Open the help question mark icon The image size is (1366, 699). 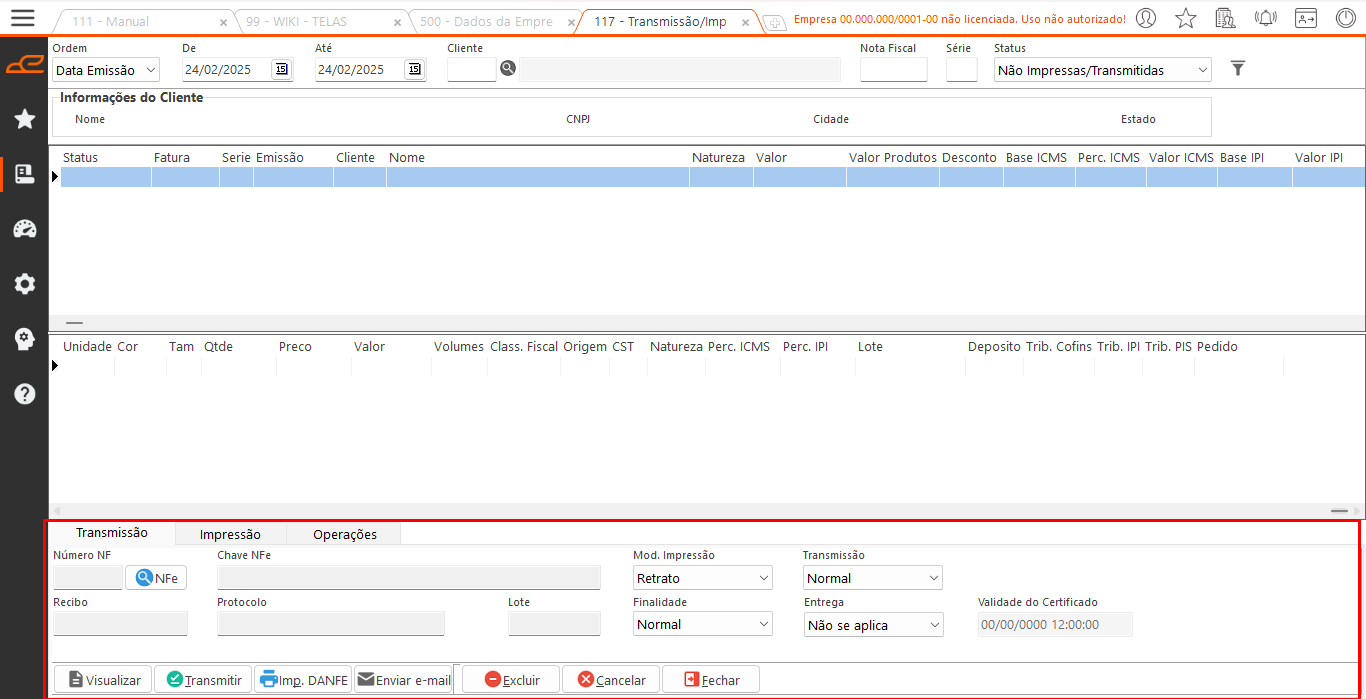pyautogui.click(x=25, y=393)
